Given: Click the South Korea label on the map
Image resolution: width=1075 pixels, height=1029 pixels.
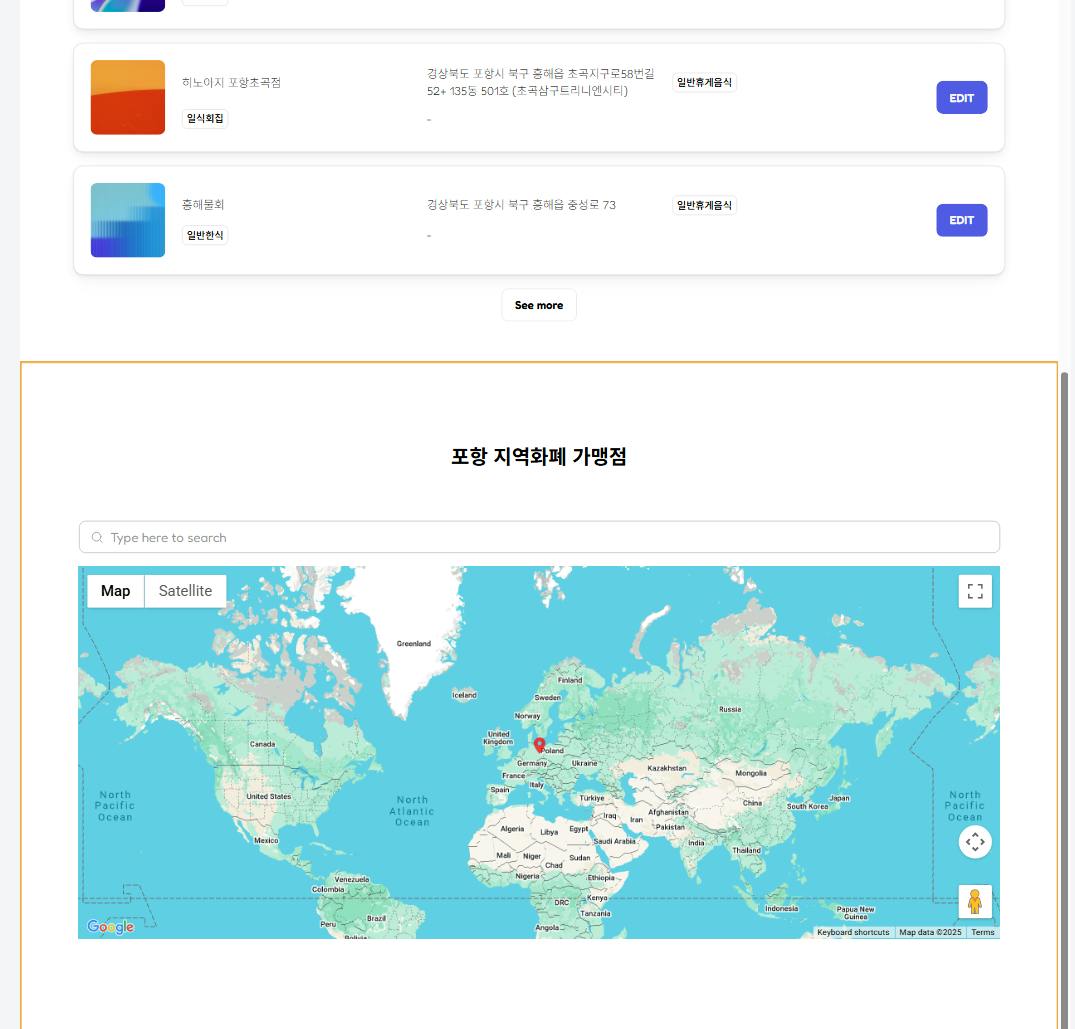Looking at the screenshot, I should [807, 807].
